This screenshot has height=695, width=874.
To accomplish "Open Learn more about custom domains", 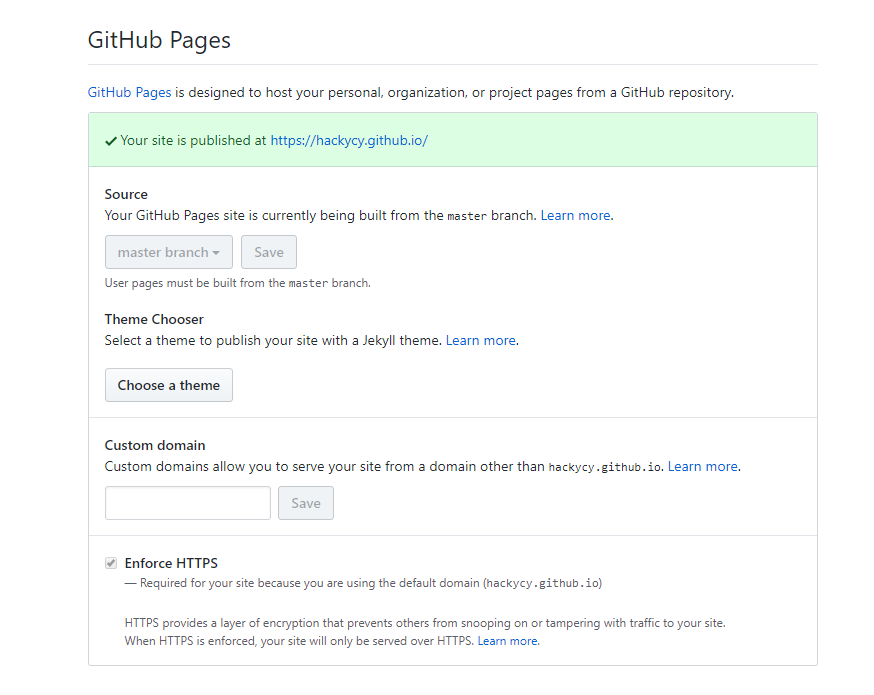I will [703, 466].
